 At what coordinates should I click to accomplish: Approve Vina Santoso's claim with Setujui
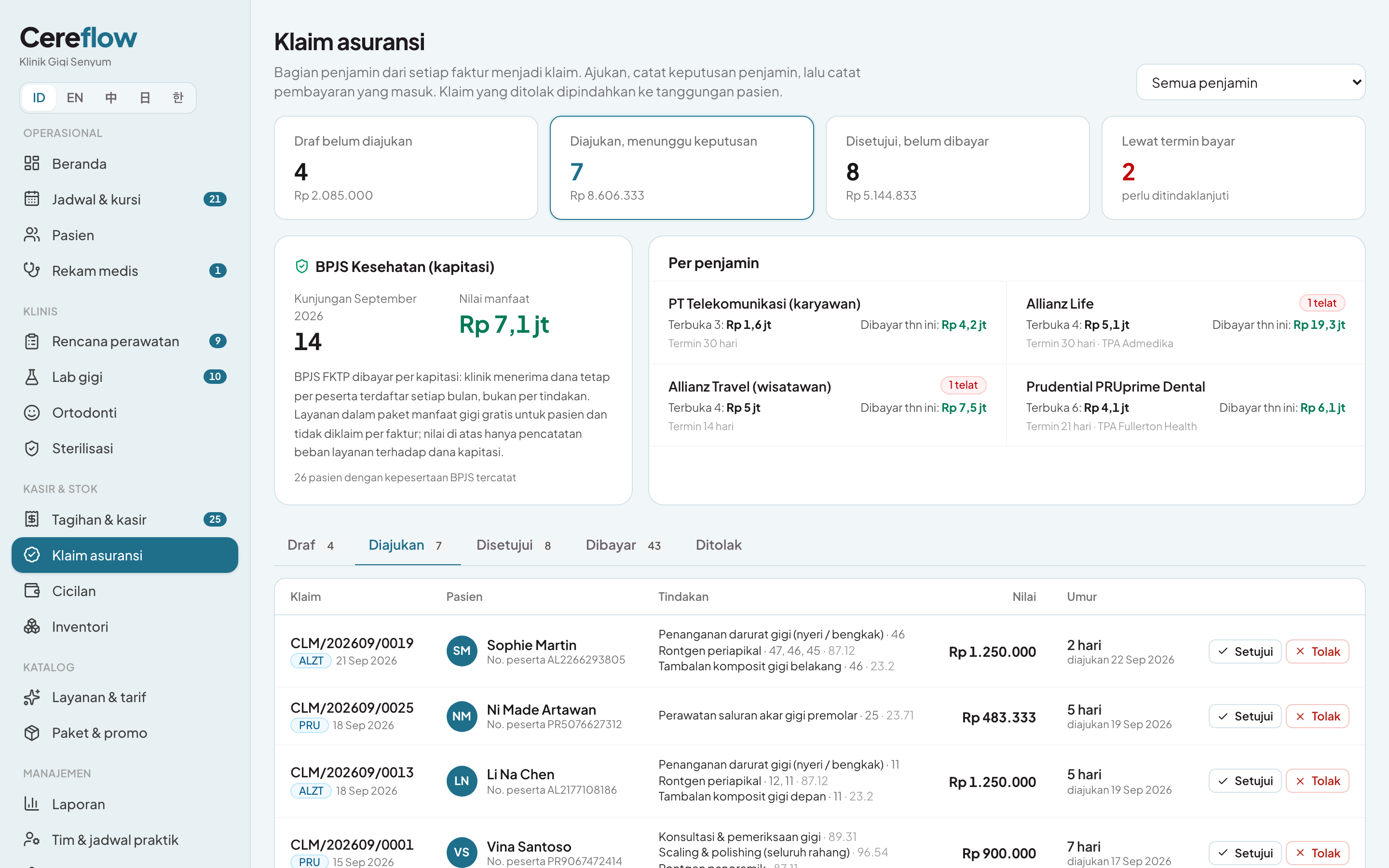[1245, 853]
